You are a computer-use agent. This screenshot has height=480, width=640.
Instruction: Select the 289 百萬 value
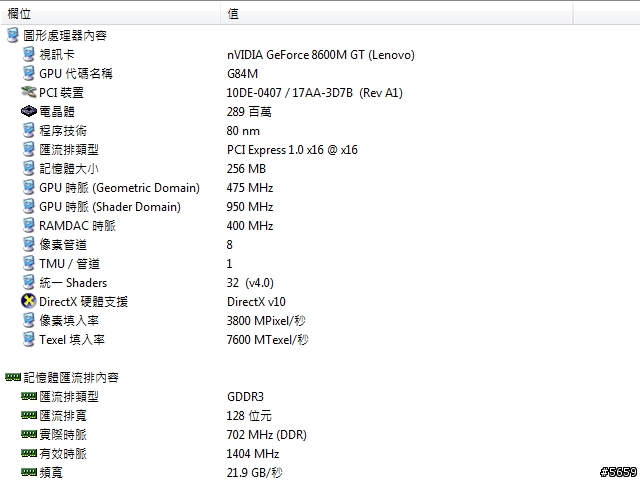(249, 111)
